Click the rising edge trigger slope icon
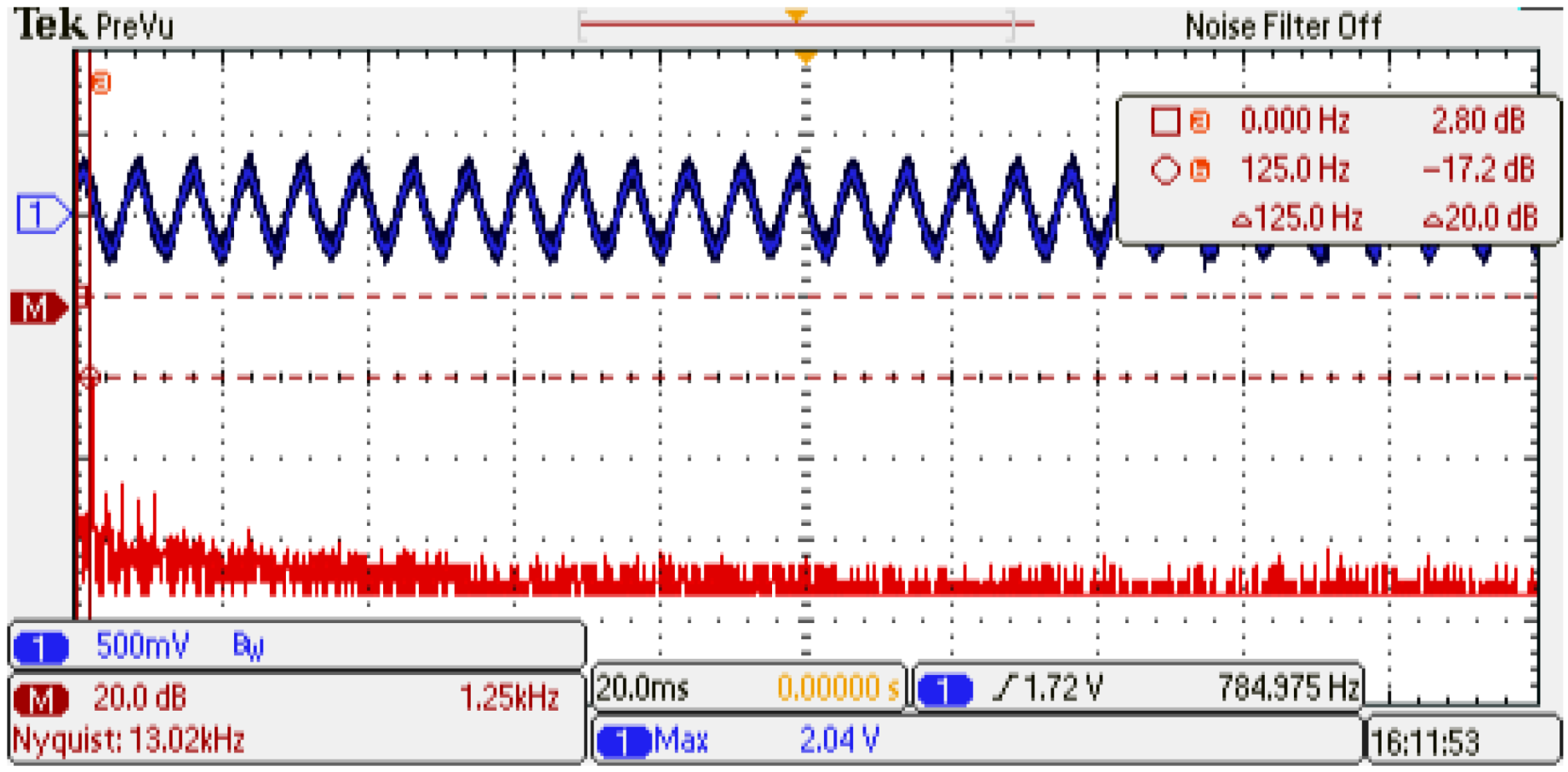The height and width of the screenshot is (772, 1568). (x=1006, y=688)
